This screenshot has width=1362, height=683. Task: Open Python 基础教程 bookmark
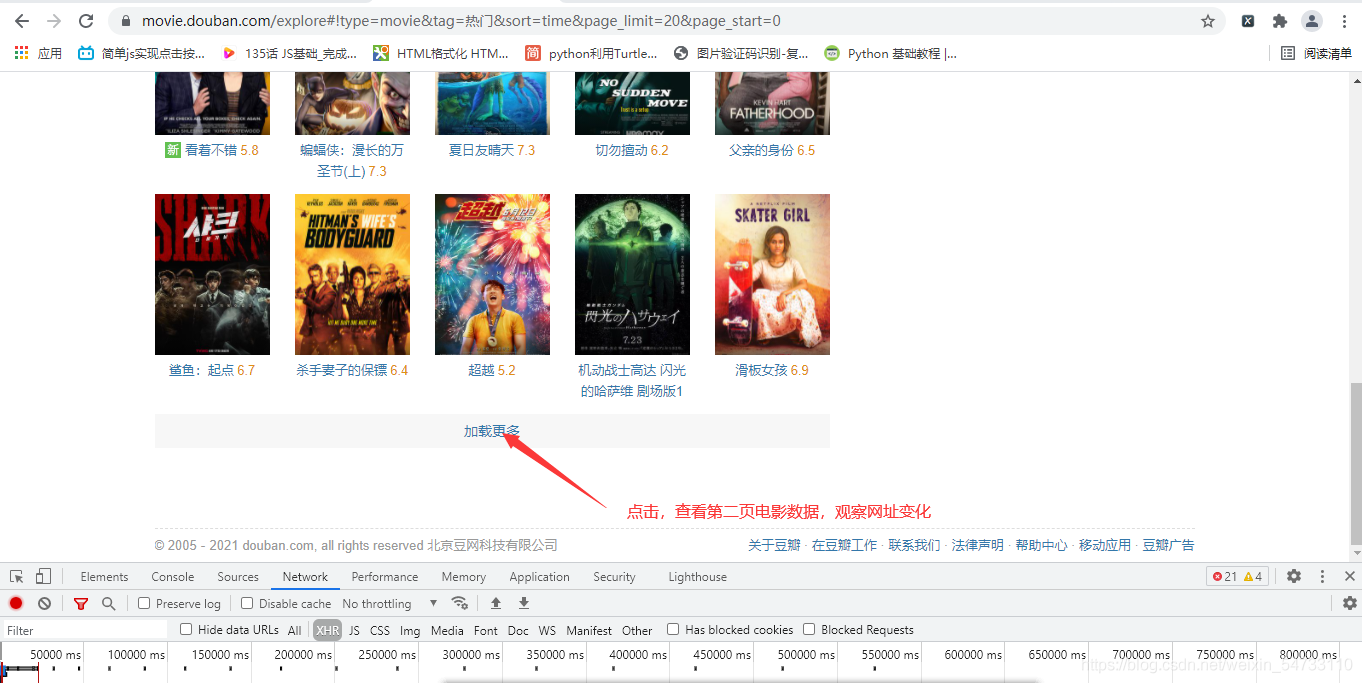pyautogui.click(x=890, y=53)
